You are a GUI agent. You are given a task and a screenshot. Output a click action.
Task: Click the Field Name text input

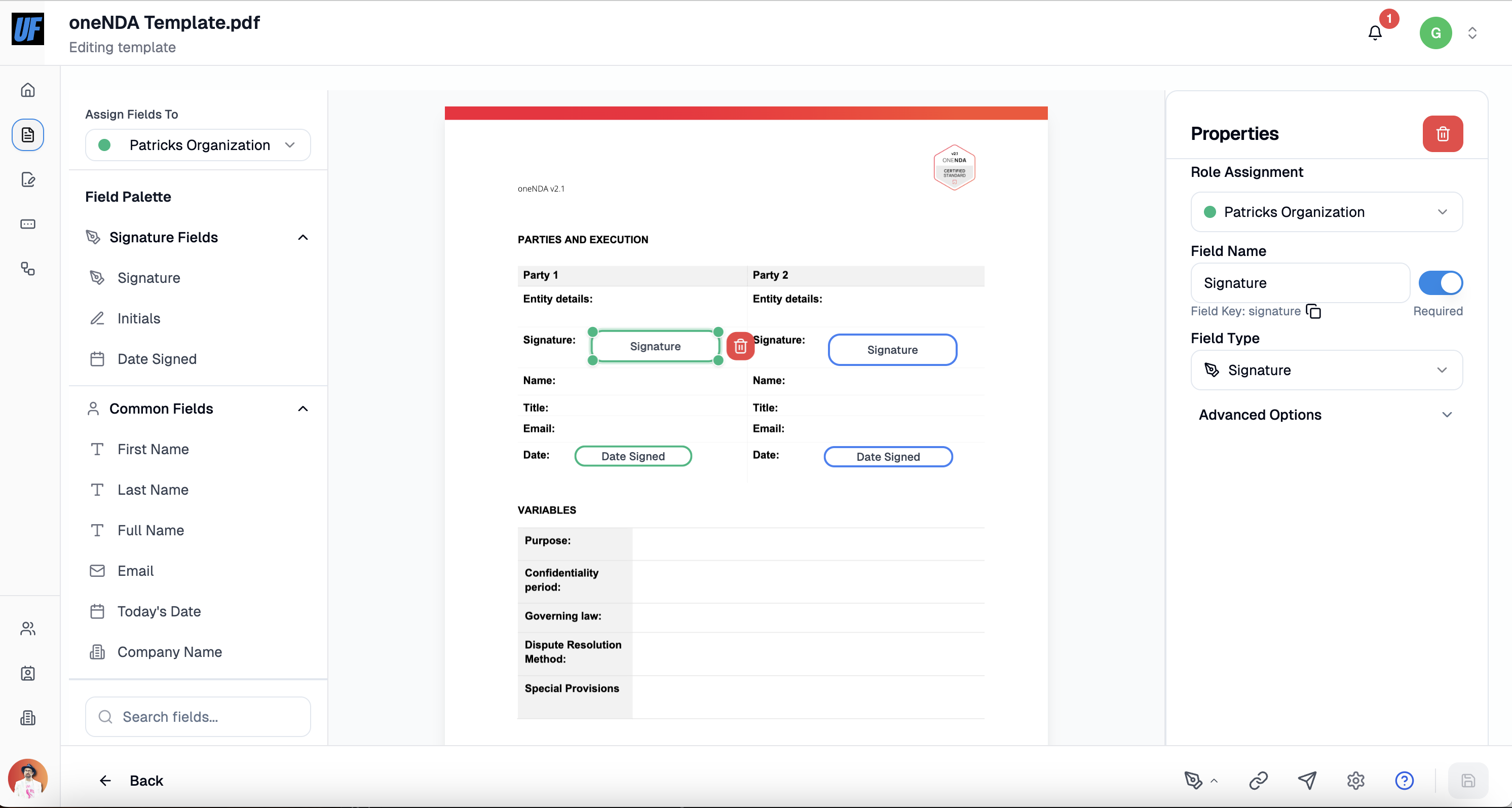(x=1300, y=283)
